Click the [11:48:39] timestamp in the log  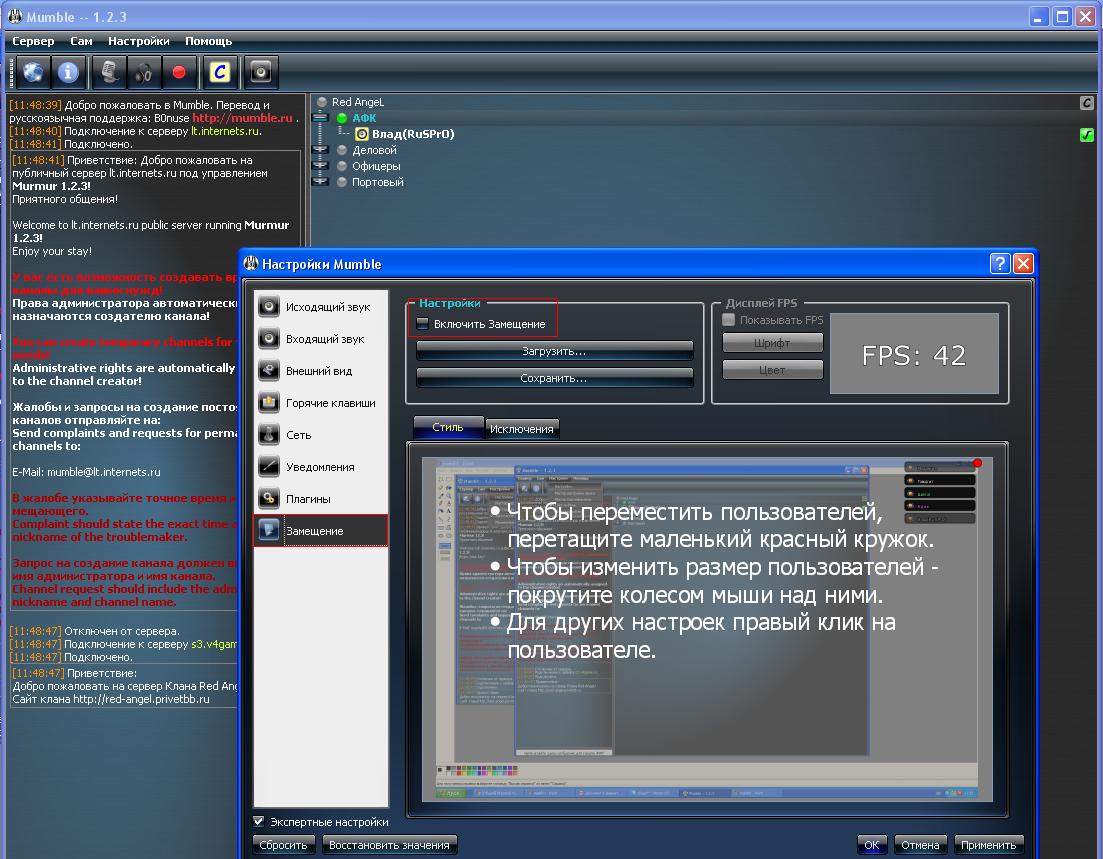35,105
